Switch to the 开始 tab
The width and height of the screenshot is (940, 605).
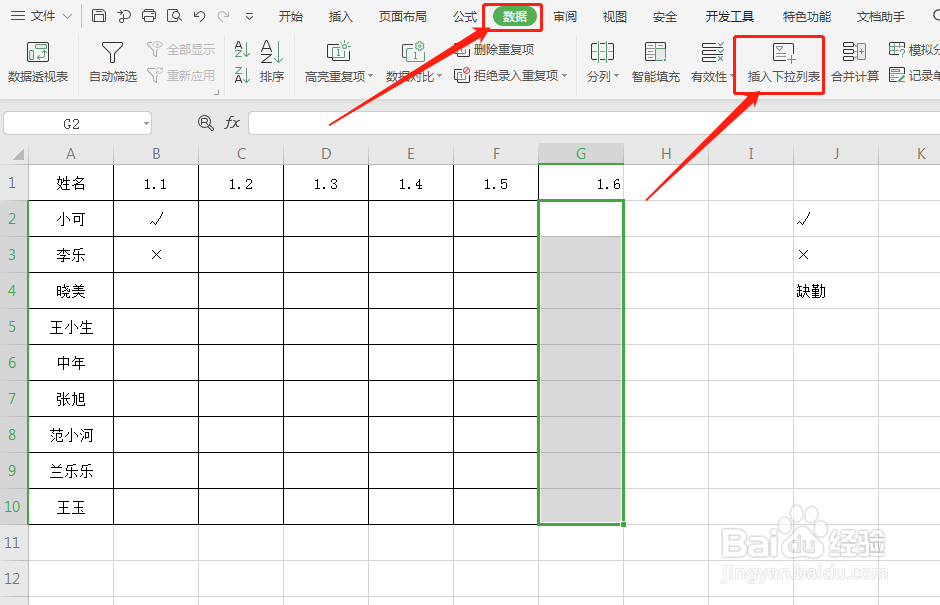click(291, 17)
